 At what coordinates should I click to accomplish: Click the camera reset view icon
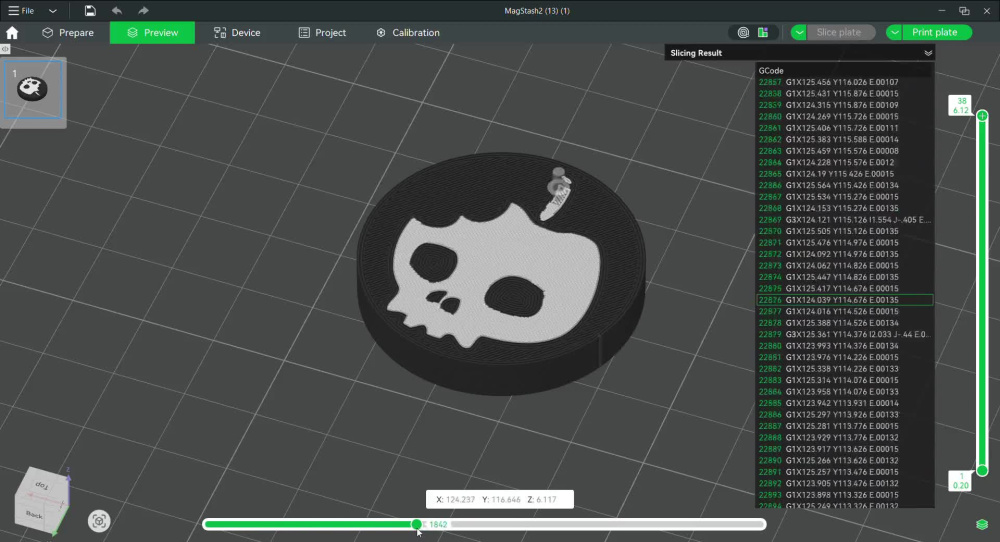(99, 521)
